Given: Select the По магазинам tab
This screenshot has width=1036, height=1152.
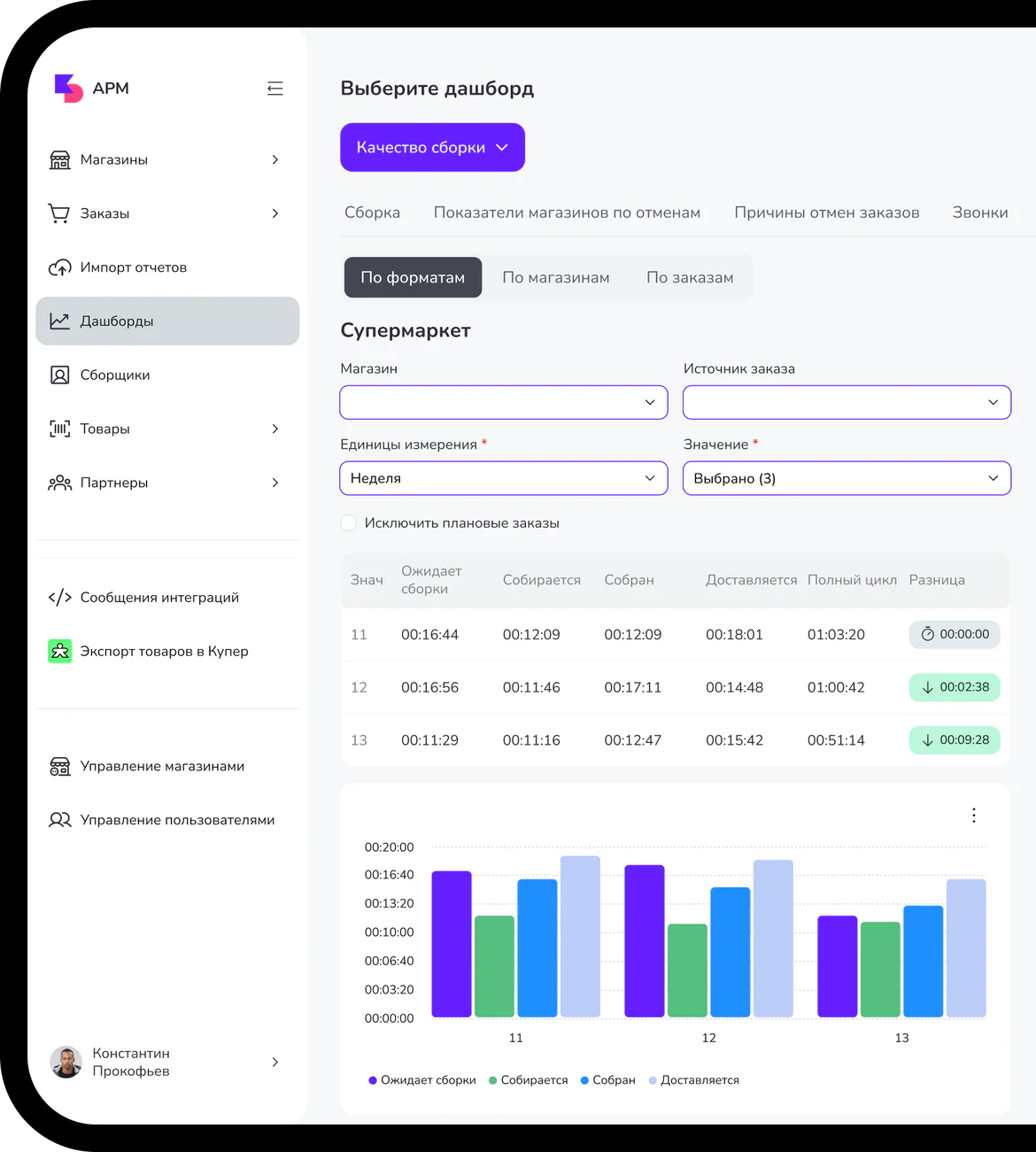Looking at the screenshot, I should coord(556,277).
